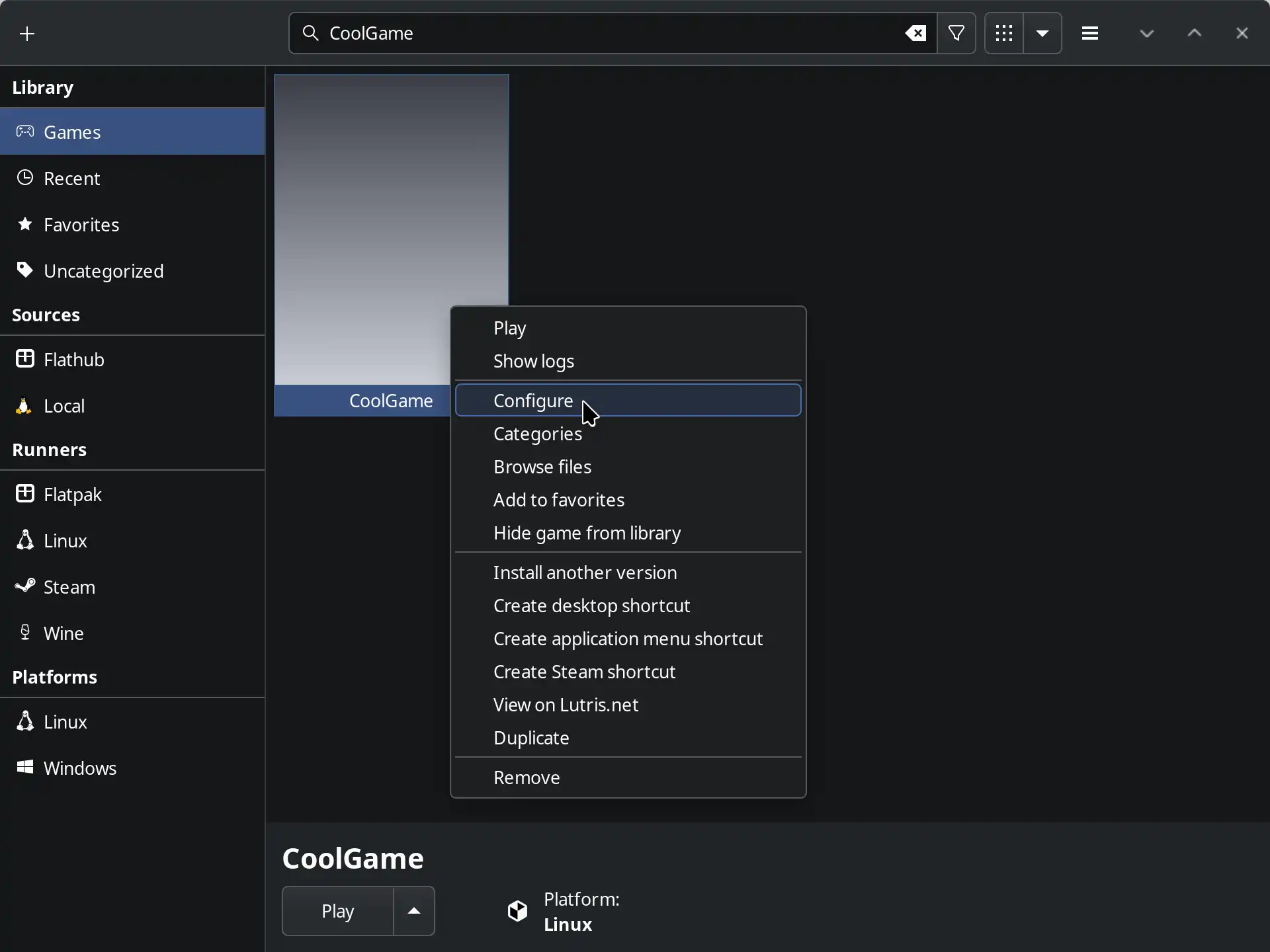
Task: Switch to grid view icon
Action: 1003,33
